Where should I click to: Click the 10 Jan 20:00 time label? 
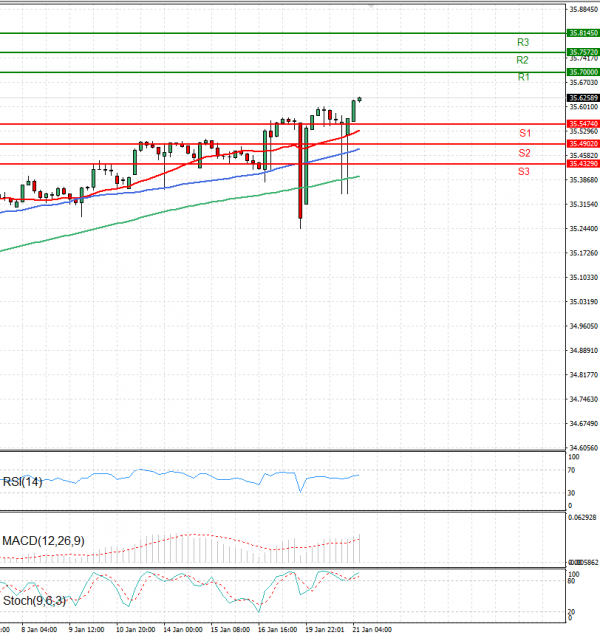tap(135, 629)
